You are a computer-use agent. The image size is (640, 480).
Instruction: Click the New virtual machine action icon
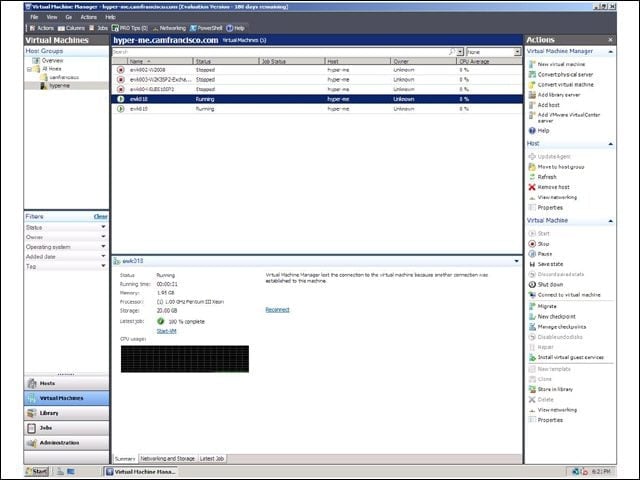[x=532, y=64]
